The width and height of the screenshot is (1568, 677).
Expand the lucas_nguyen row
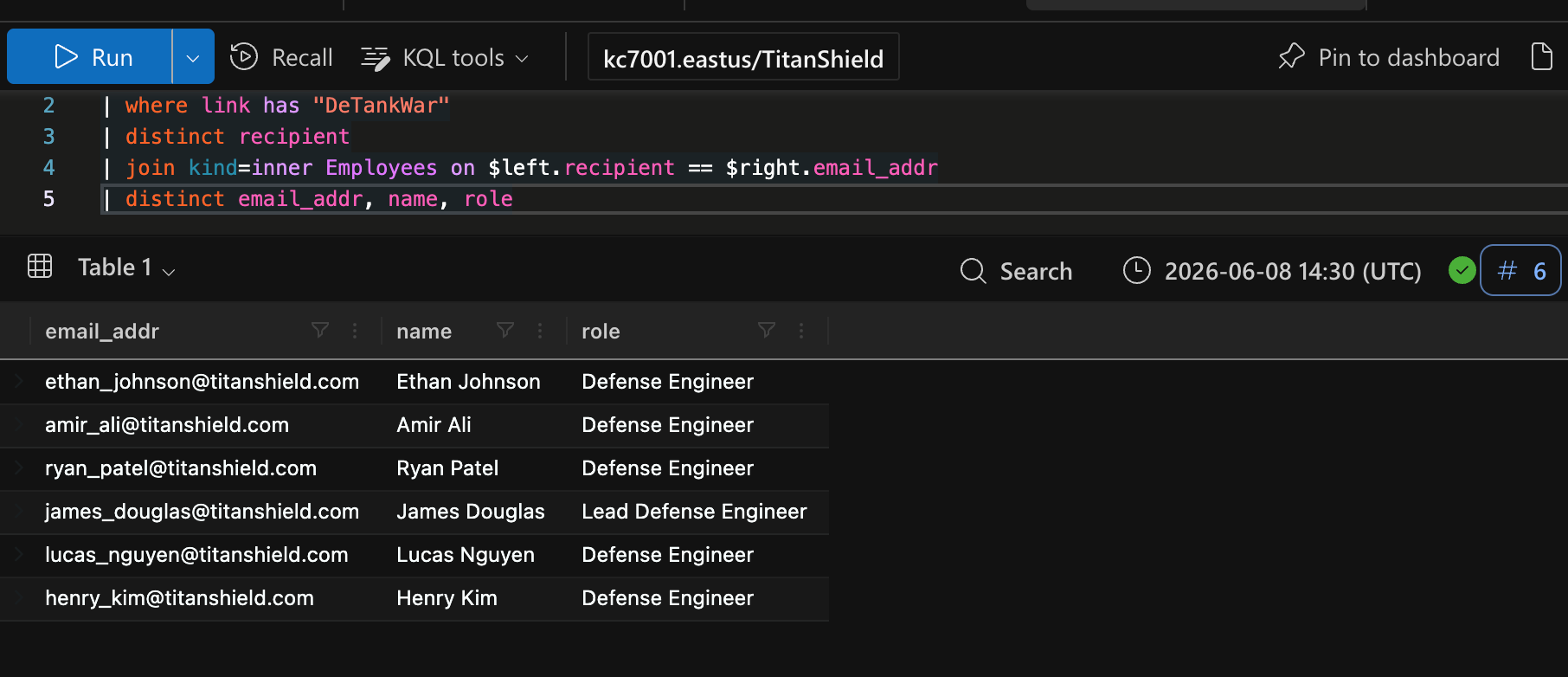tap(19, 554)
